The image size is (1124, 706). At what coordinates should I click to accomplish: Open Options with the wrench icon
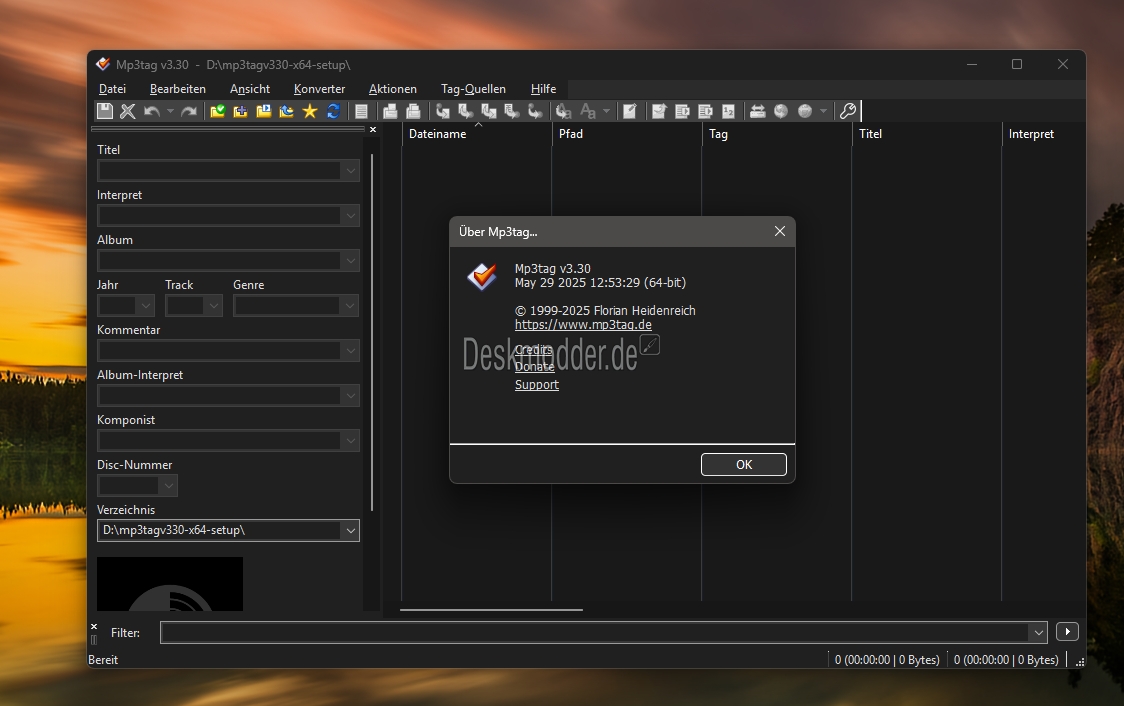pos(847,111)
